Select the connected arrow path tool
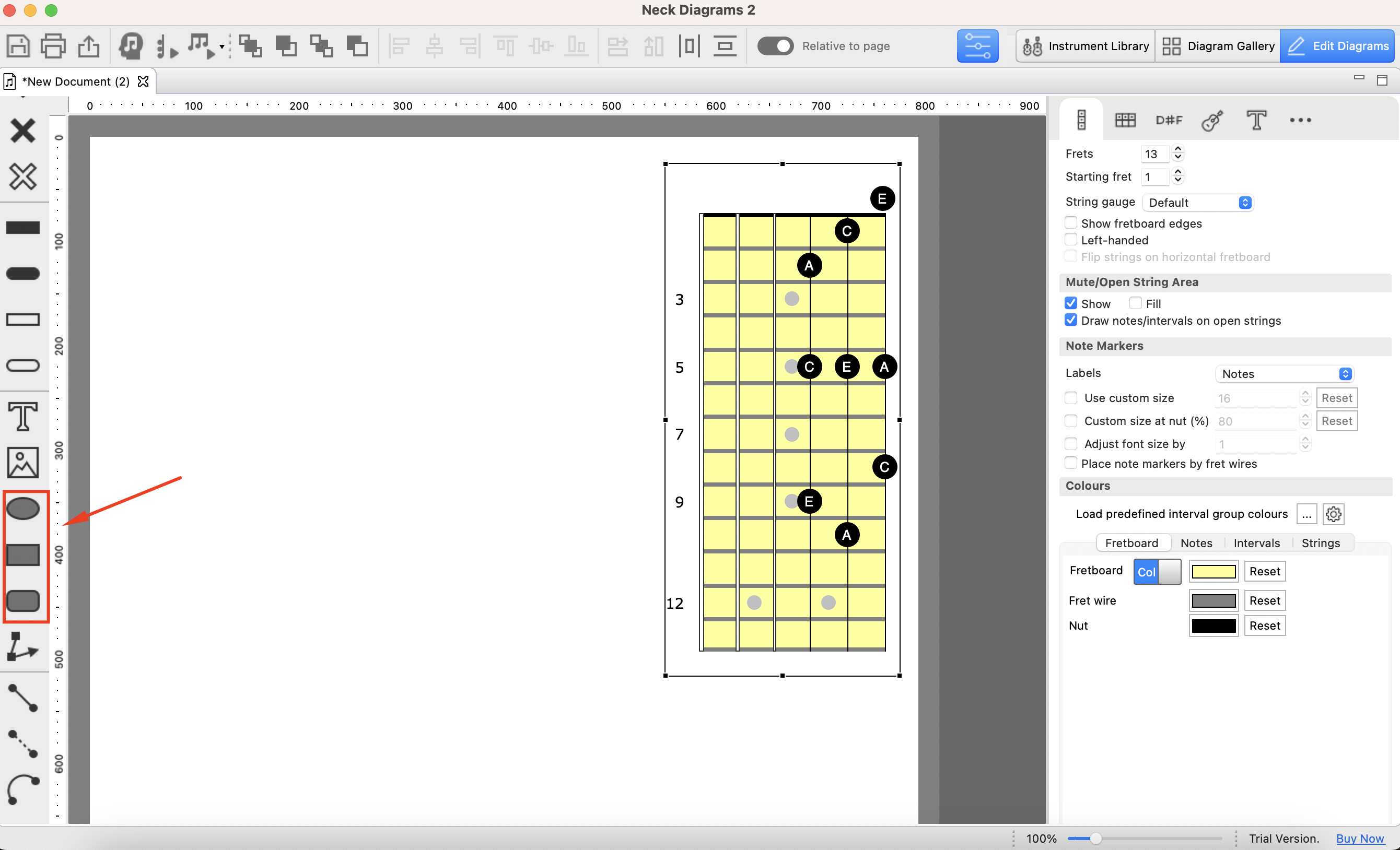The image size is (1400, 850). 23,647
